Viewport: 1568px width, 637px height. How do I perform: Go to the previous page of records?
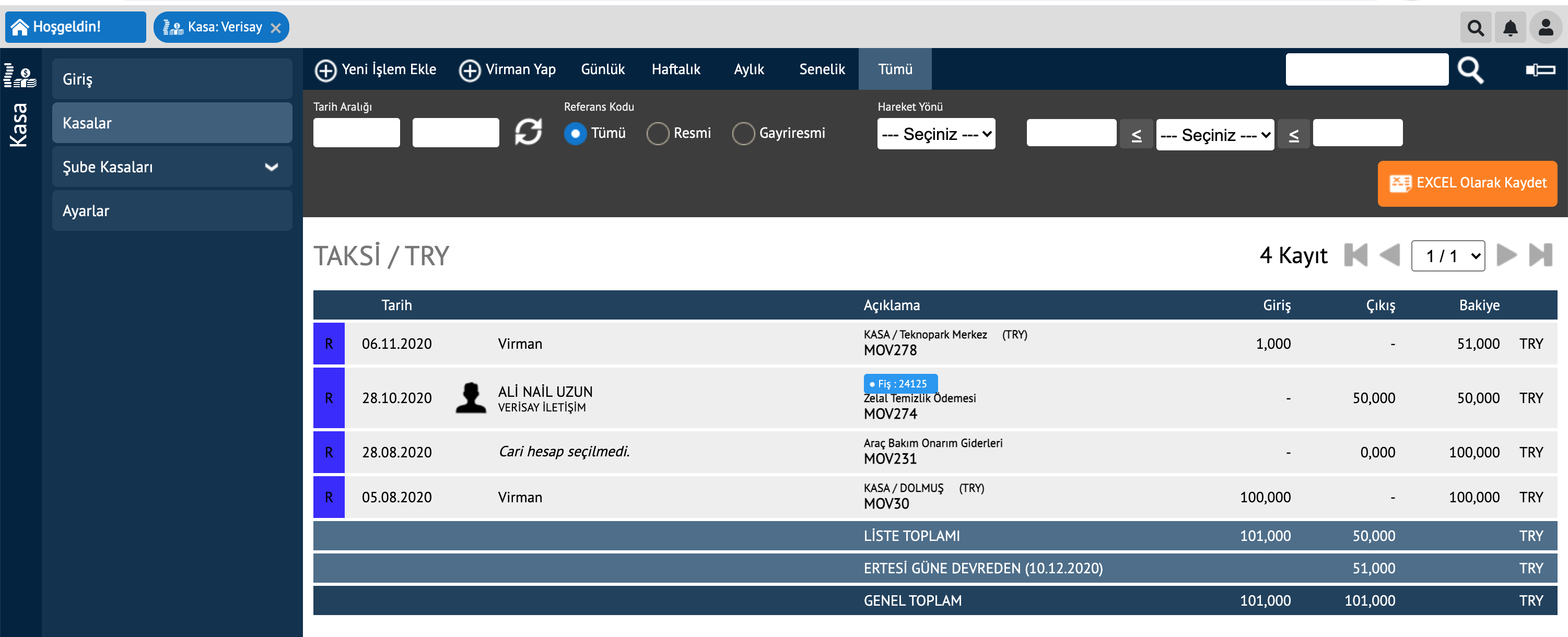[1390, 255]
